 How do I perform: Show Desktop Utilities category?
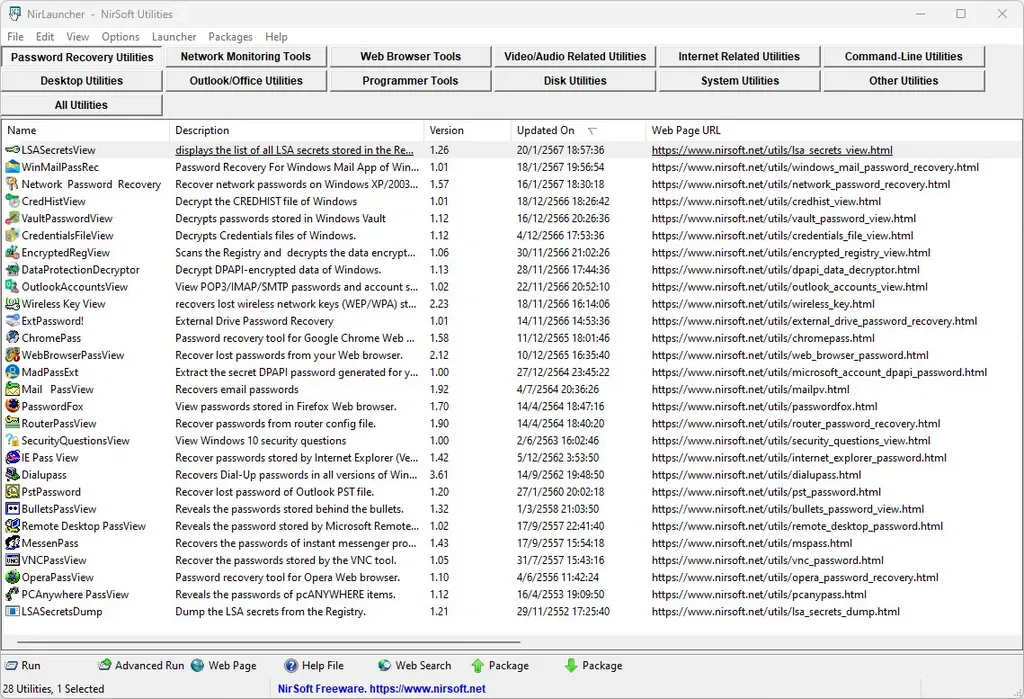point(82,81)
